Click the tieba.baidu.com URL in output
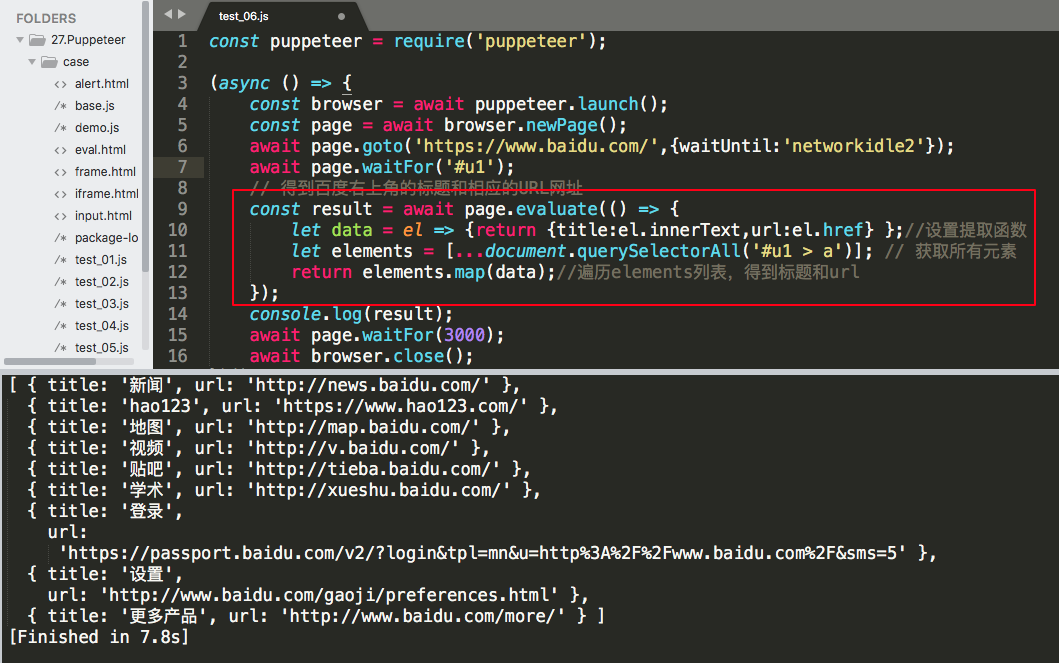Image resolution: width=1059 pixels, height=663 pixels. (x=373, y=469)
